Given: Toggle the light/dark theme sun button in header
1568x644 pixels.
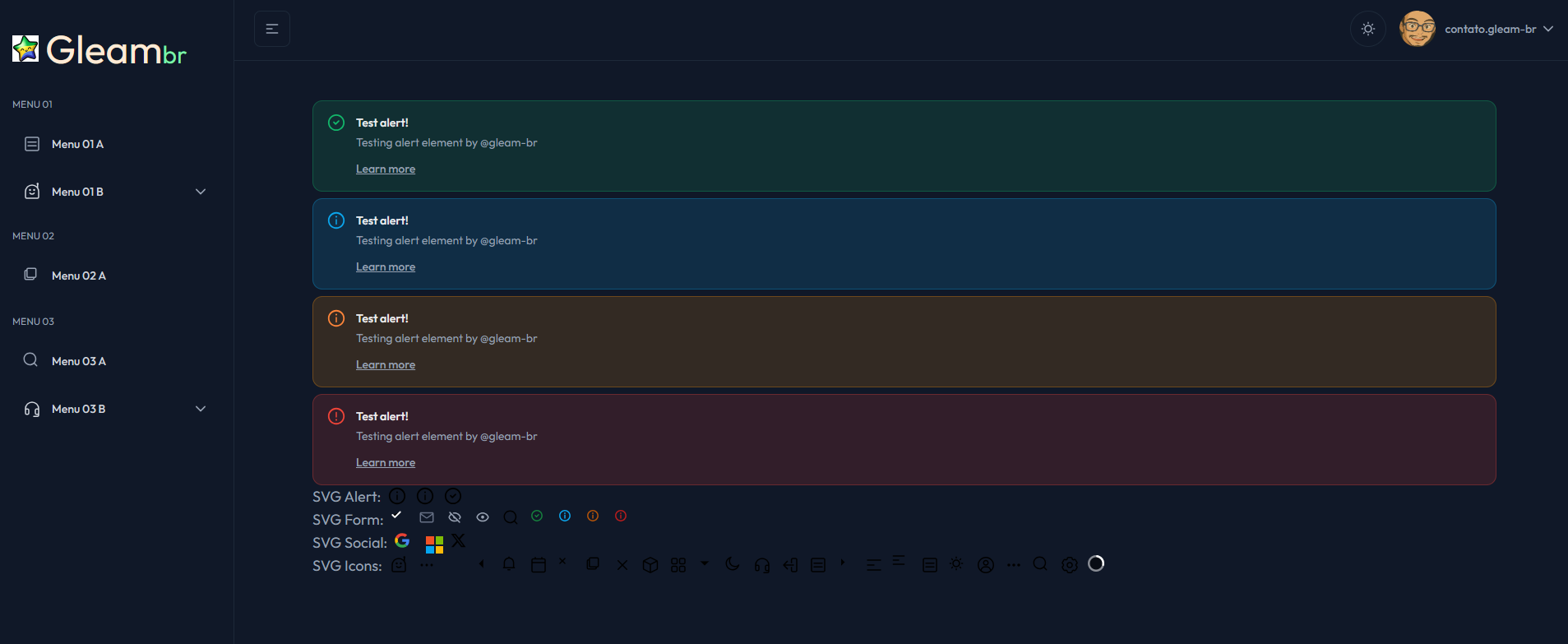Looking at the screenshot, I should click(1368, 29).
